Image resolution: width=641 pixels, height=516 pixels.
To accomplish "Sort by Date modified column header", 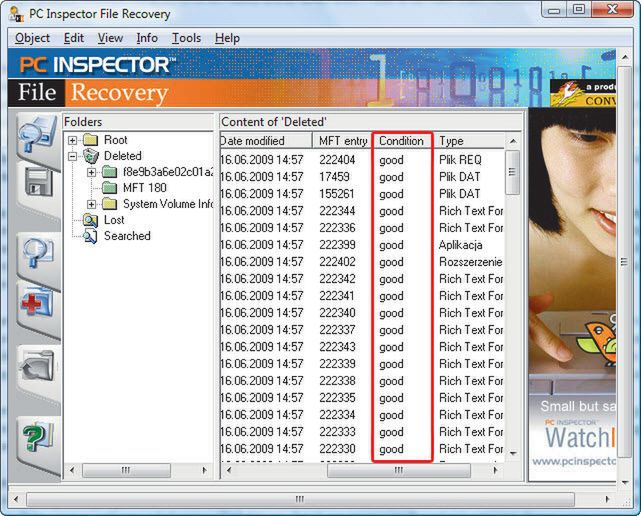I will (266, 141).
